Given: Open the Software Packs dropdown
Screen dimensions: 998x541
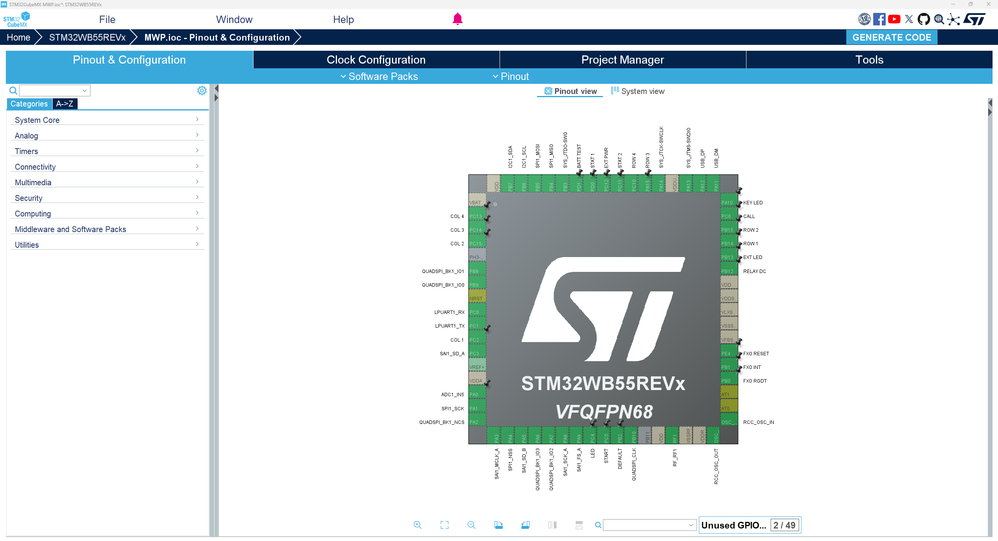Looking at the screenshot, I should [x=379, y=76].
